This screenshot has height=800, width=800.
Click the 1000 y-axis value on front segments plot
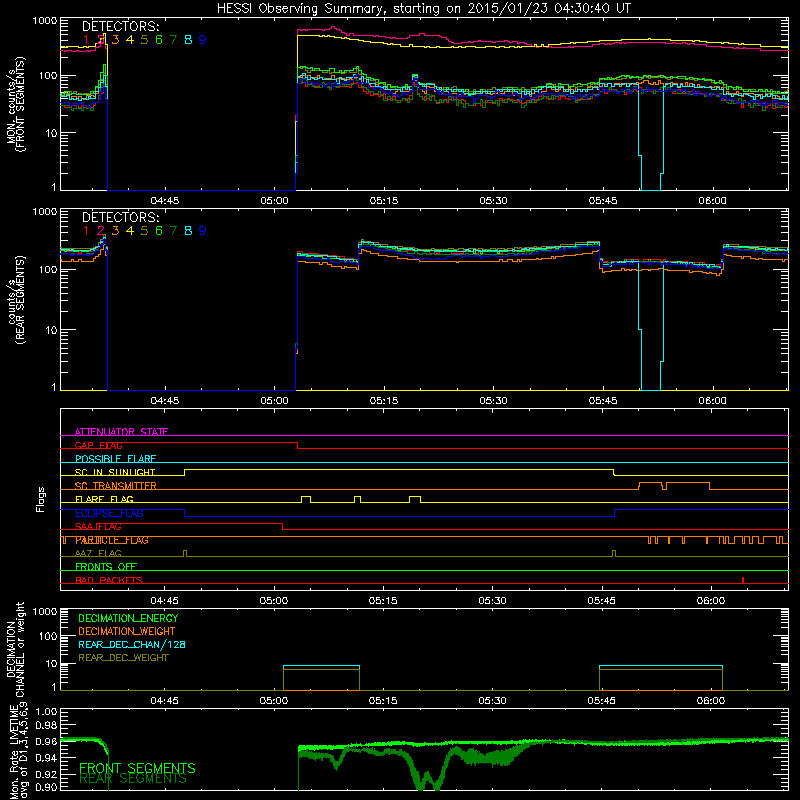tap(45, 21)
